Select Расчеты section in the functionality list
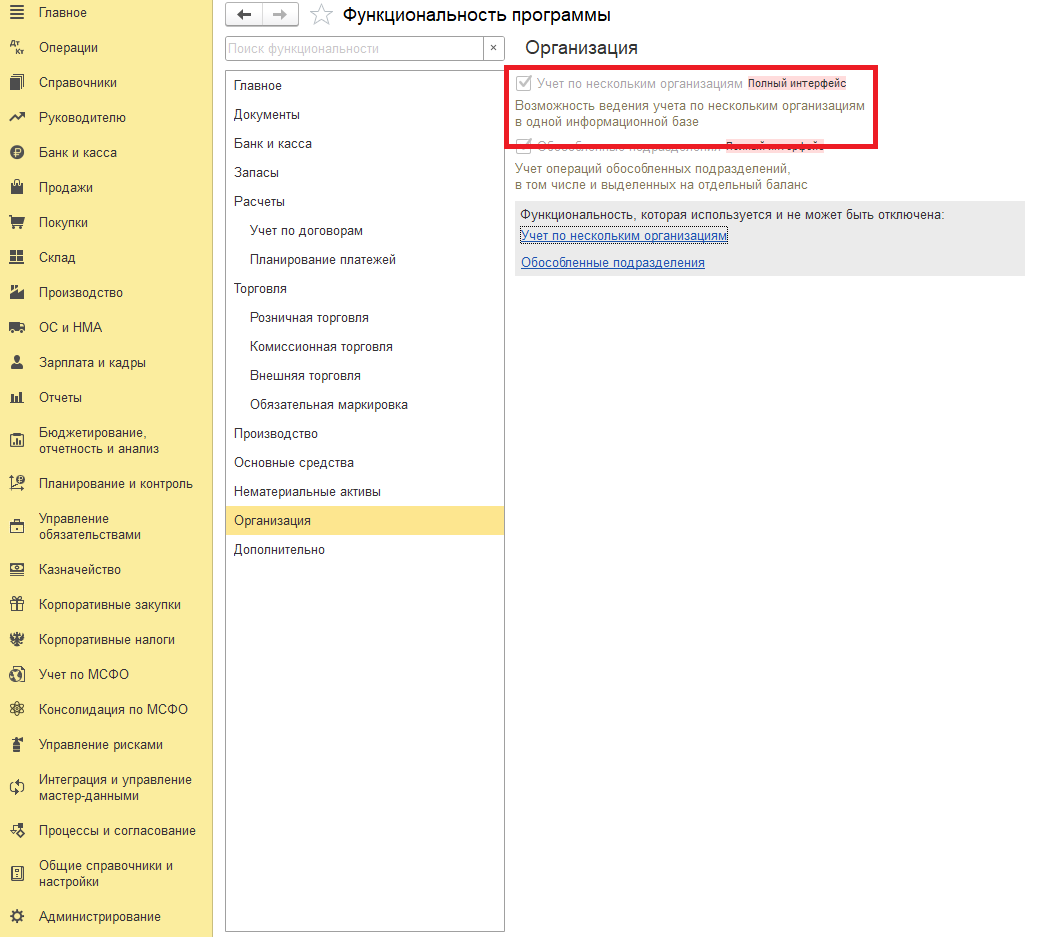1044x937 pixels. (259, 202)
